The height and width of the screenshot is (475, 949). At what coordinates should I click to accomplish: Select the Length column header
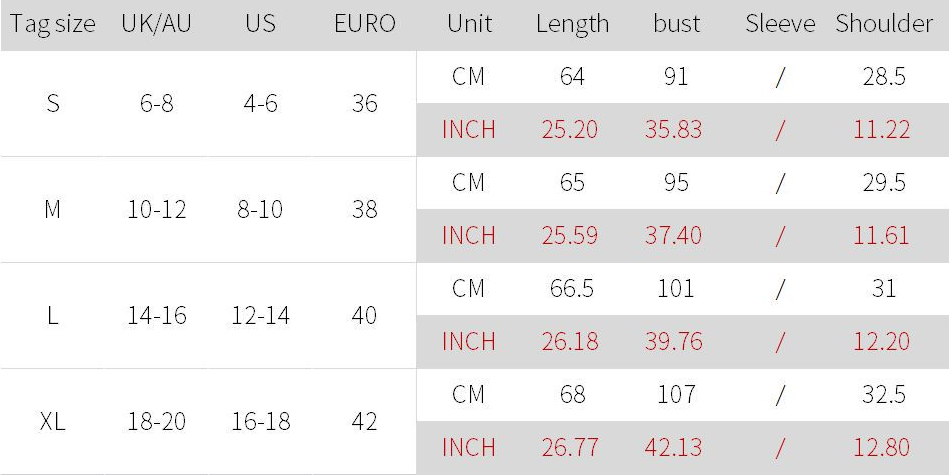click(x=572, y=24)
